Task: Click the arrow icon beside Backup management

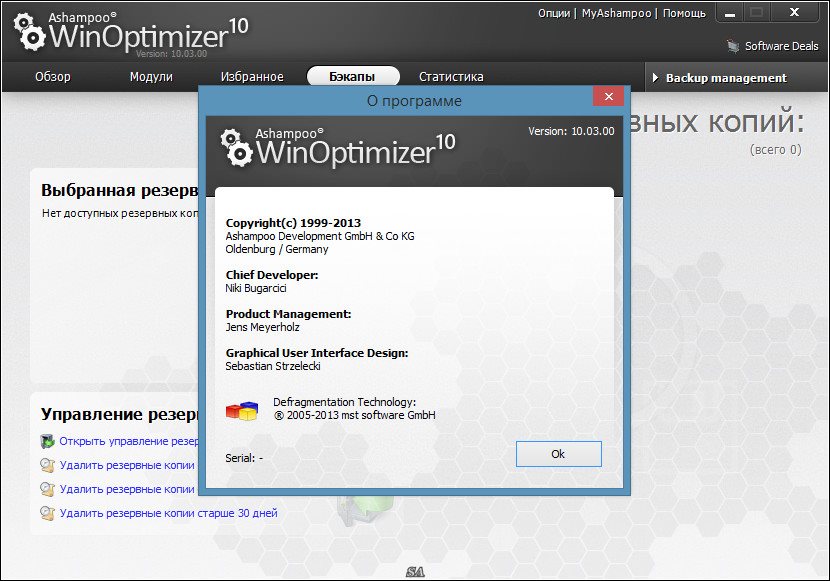Action: click(x=655, y=78)
